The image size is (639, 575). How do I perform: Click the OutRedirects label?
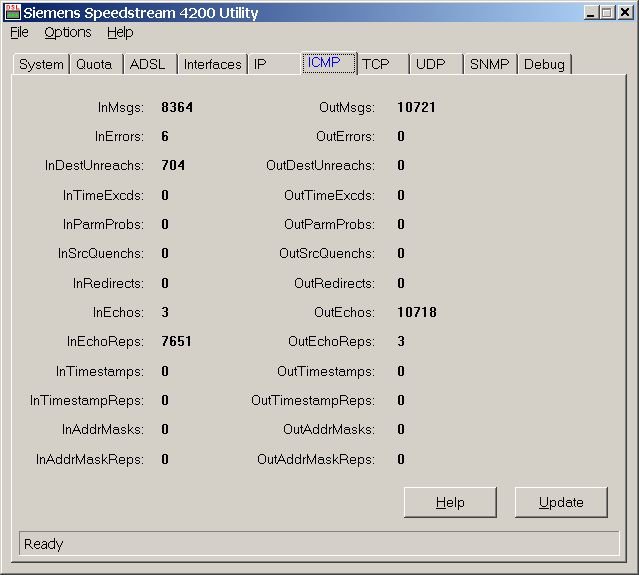(335, 283)
